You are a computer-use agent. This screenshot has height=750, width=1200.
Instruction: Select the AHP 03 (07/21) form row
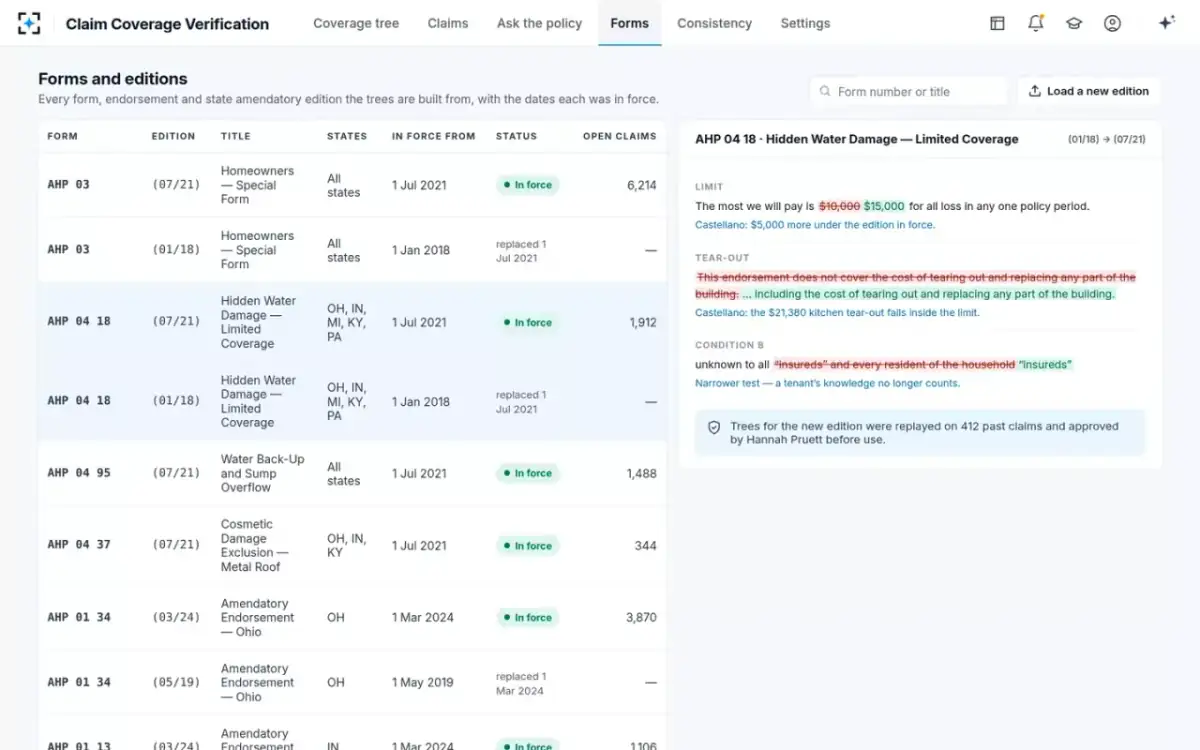(x=352, y=185)
